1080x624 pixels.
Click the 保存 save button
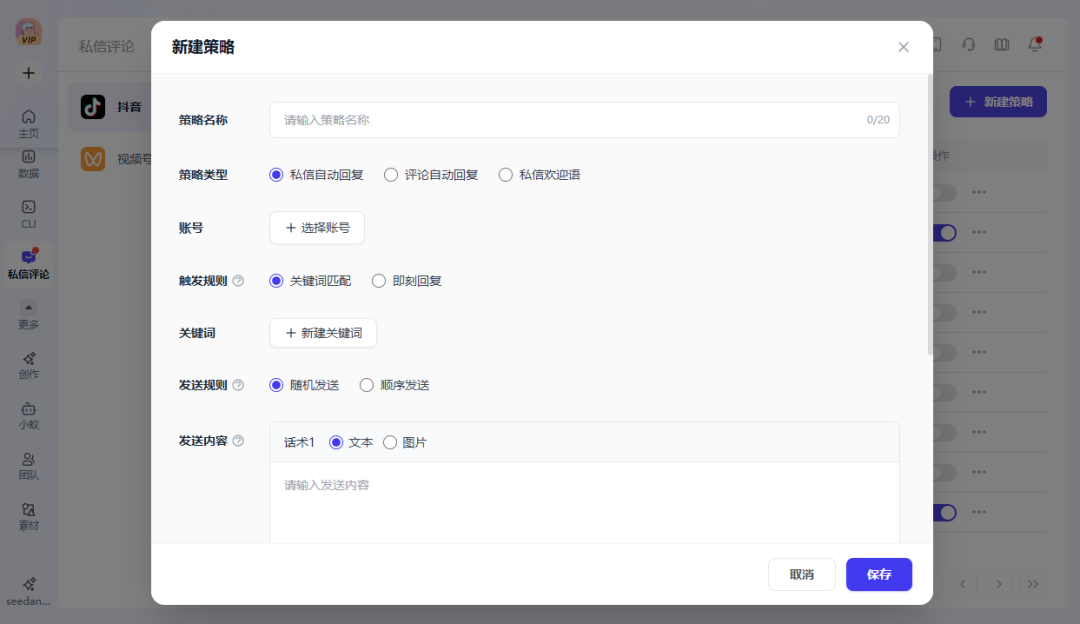[879, 574]
